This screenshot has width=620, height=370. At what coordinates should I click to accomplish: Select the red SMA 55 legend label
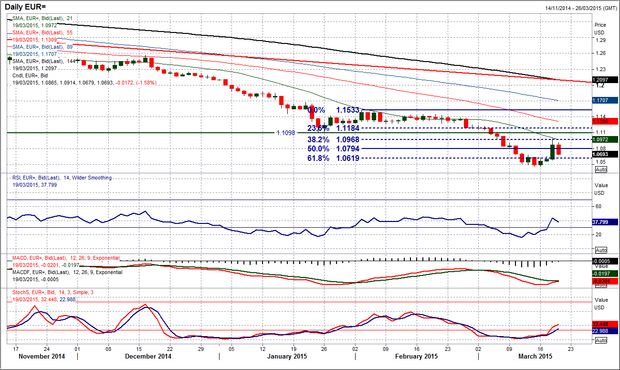(42, 32)
